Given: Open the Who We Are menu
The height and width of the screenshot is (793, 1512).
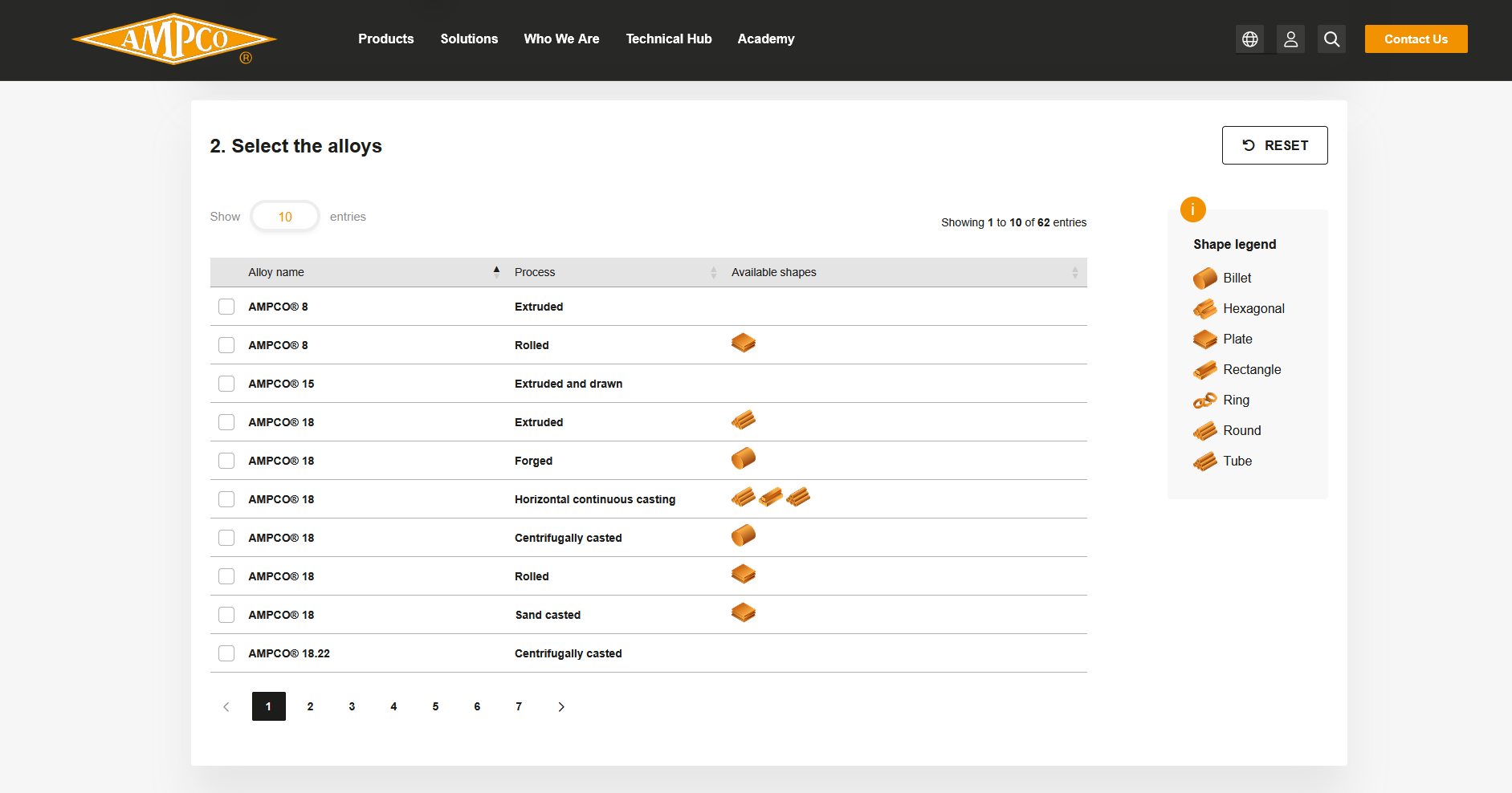Looking at the screenshot, I should (x=562, y=39).
